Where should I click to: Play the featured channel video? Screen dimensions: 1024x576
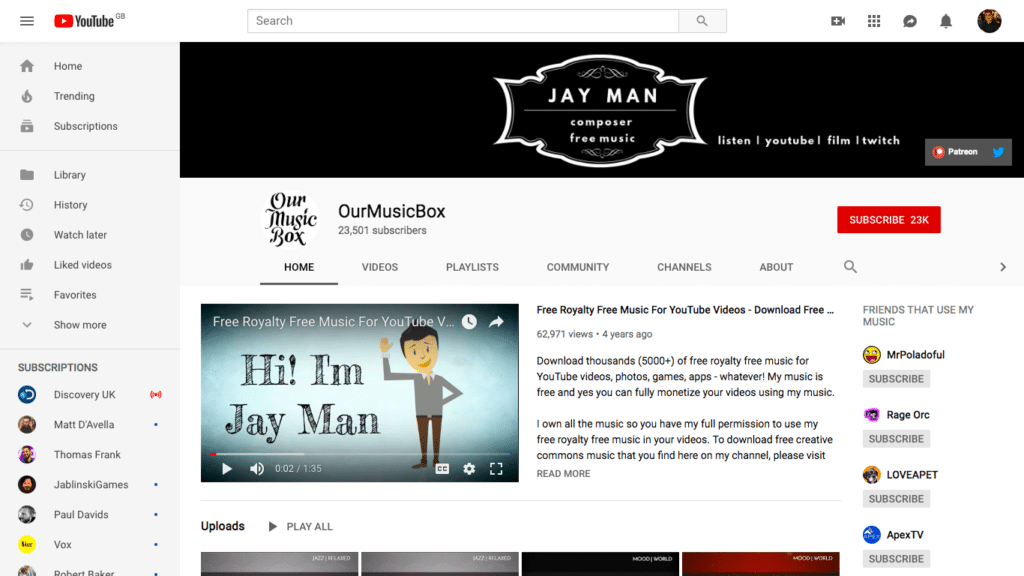(x=227, y=469)
